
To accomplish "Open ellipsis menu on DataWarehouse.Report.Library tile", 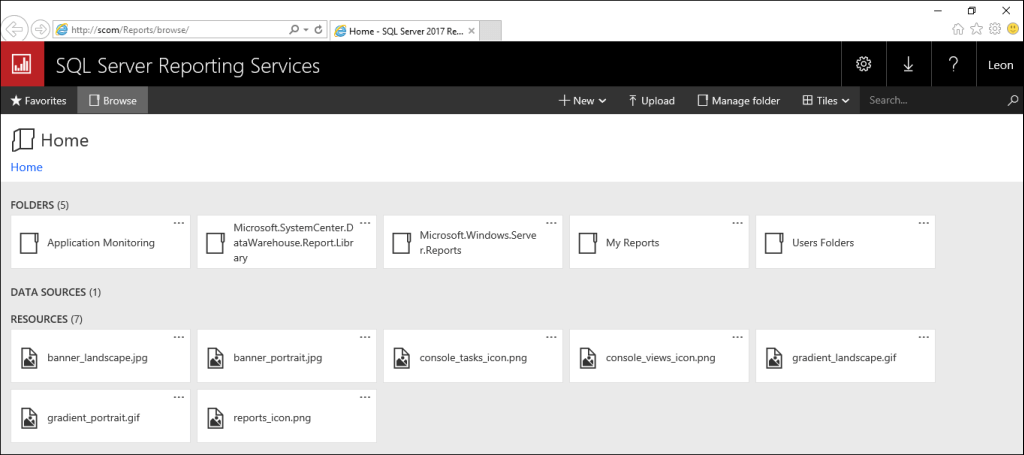I will point(365,223).
